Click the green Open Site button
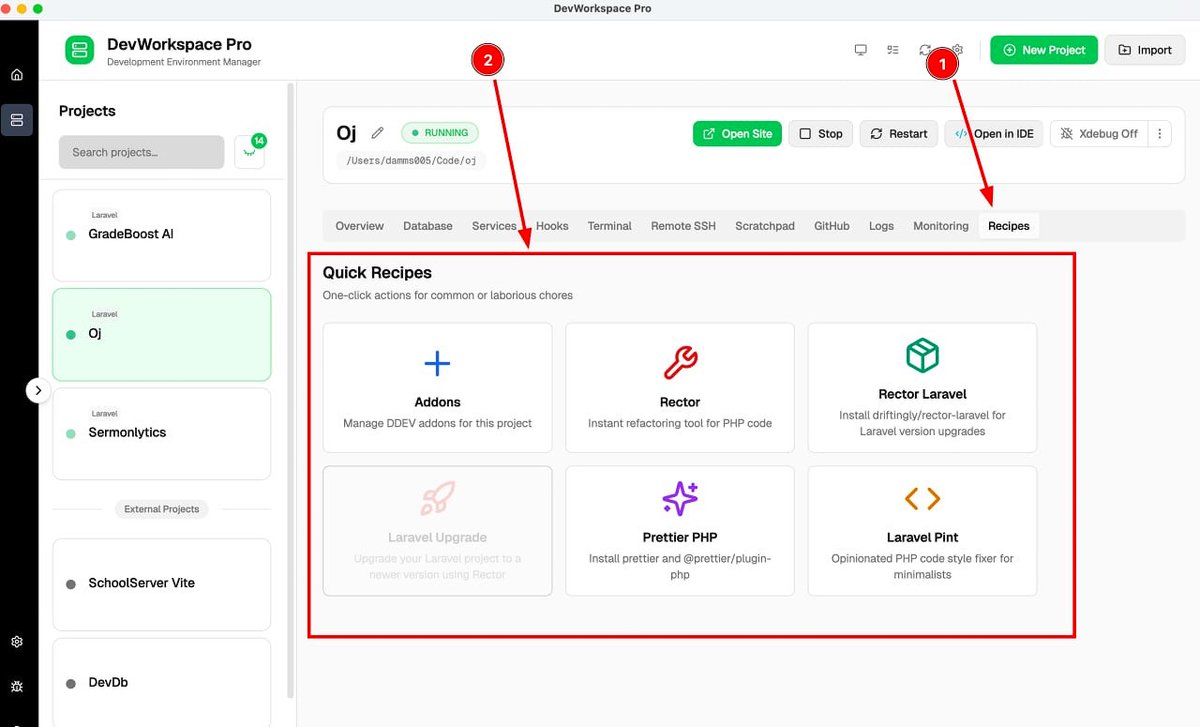 (x=737, y=133)
